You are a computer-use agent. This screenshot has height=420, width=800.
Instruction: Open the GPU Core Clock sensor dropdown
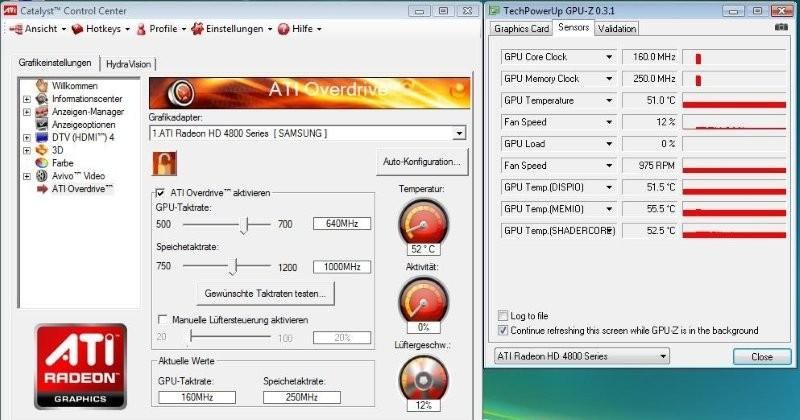click(x=609, y=57)
